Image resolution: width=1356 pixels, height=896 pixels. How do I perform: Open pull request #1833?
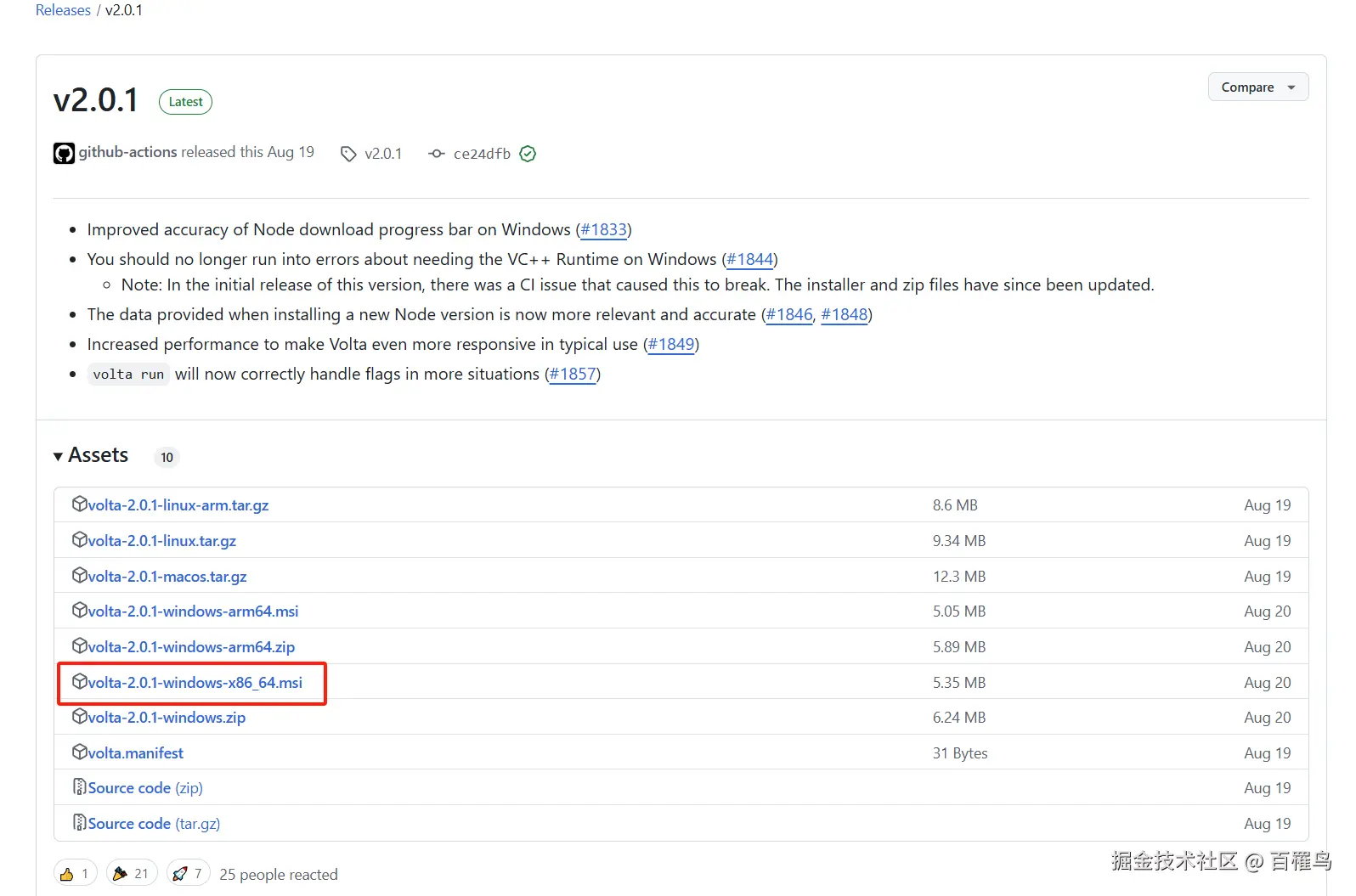[x=603, y=229]
